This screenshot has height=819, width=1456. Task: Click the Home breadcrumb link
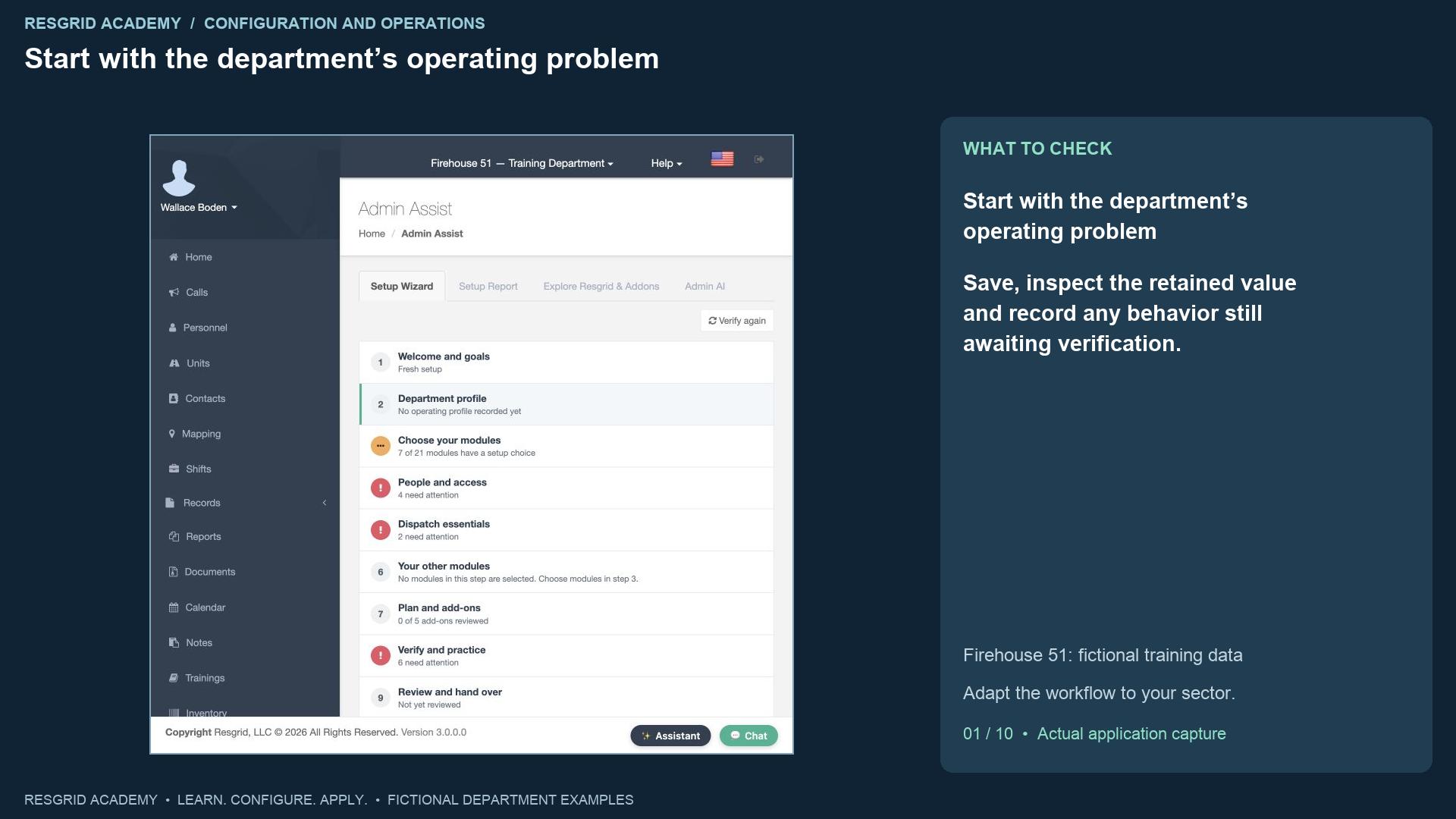[x=372, y=234]
